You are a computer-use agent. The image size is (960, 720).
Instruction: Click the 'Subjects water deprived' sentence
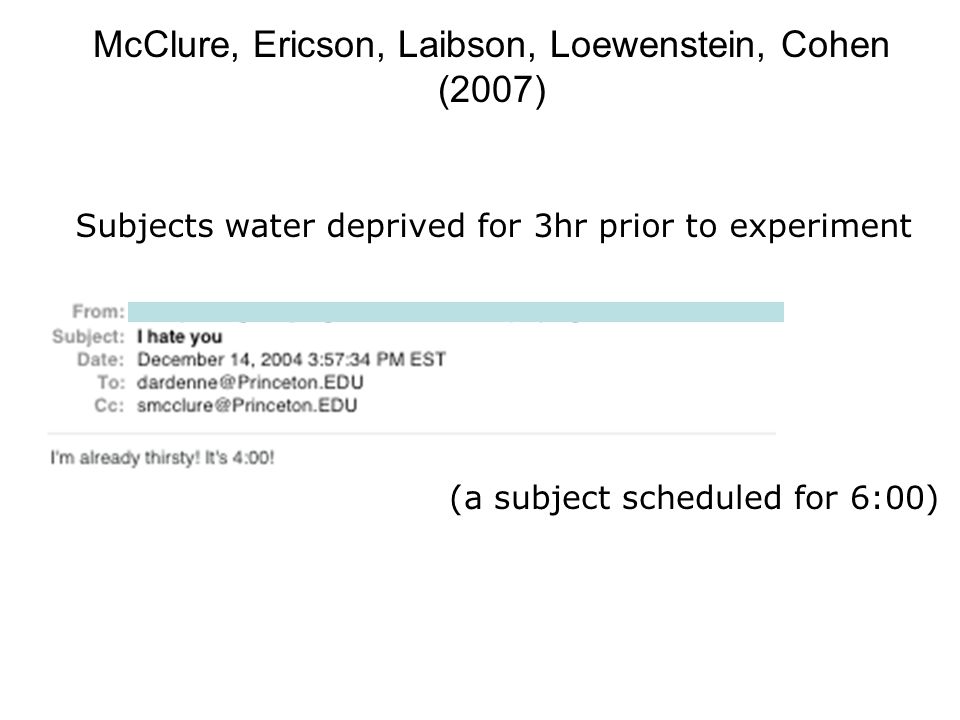point(493,227)
